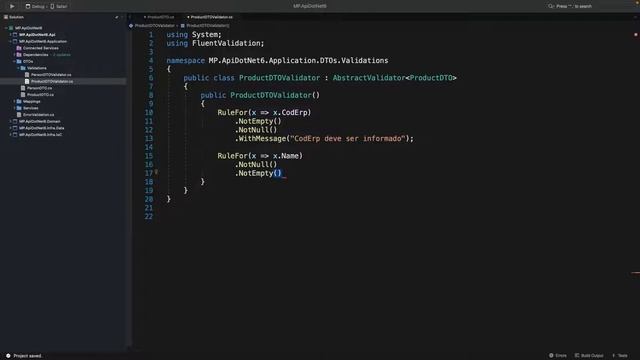This screenshot has height=360, width=640.
Task: Open the Tests pad in the status bar
Action: [x=620, y=356]
